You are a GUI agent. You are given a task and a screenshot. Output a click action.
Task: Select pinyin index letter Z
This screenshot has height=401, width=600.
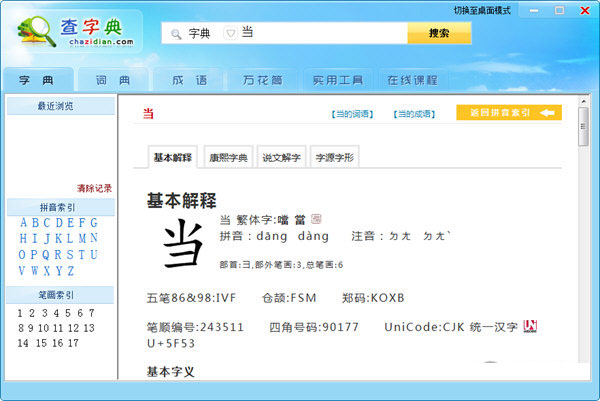click(71, 271)
